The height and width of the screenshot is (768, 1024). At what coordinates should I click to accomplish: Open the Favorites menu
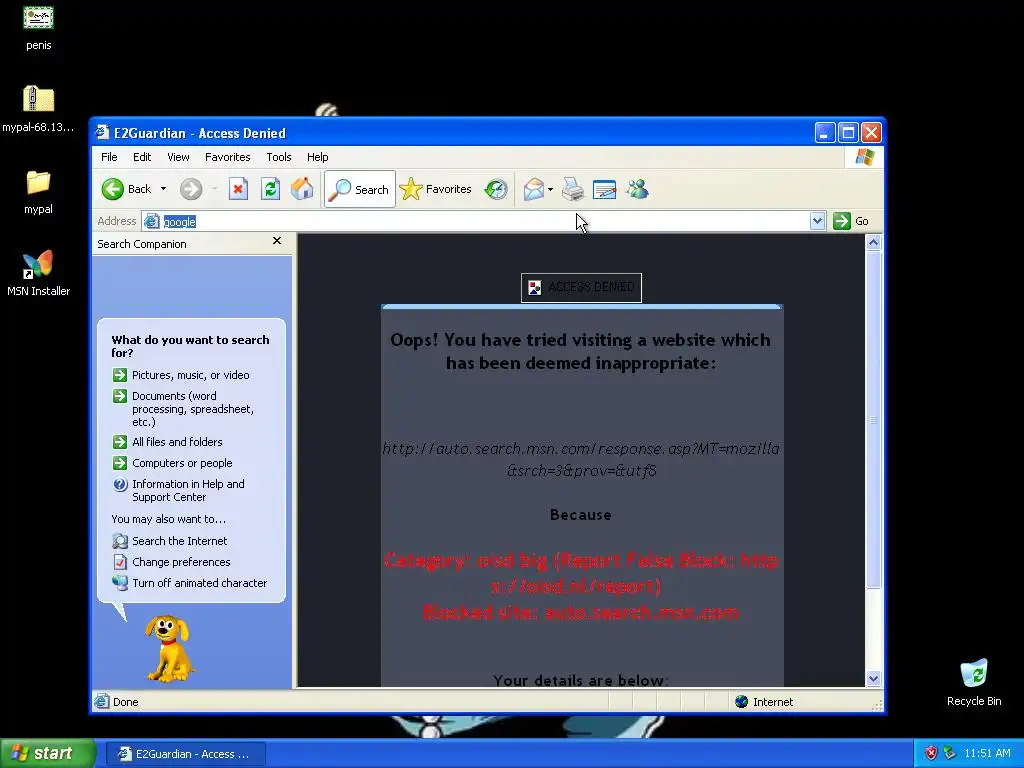(x=227, y=157)
